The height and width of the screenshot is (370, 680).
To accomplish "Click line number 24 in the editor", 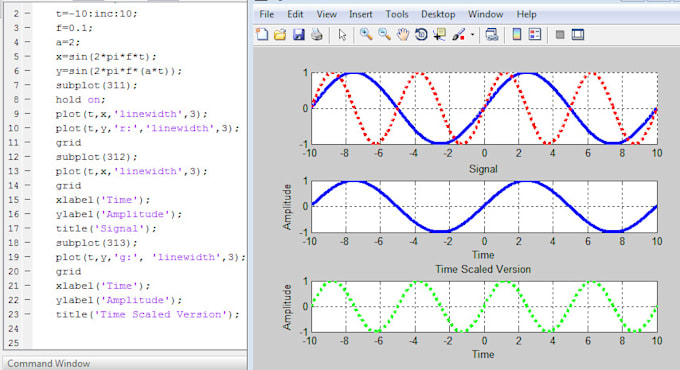I will click(14, 329).
